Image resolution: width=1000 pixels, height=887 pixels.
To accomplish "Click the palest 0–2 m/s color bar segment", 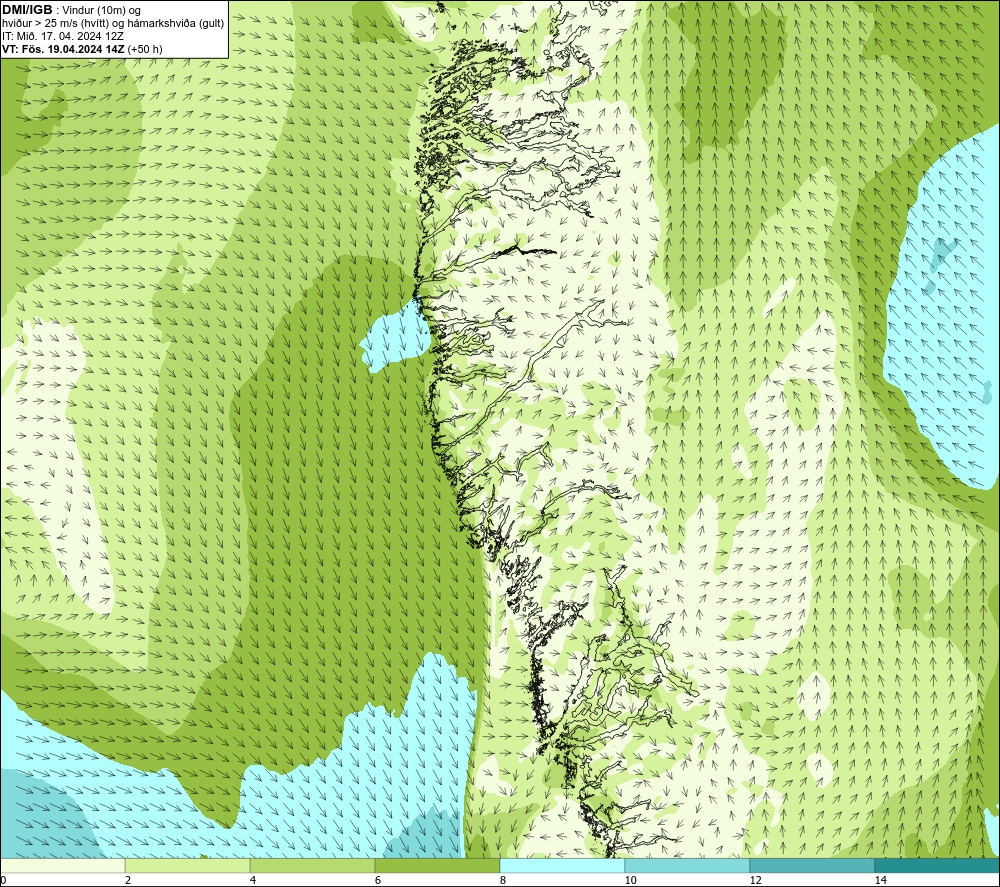I will [62, 865].
